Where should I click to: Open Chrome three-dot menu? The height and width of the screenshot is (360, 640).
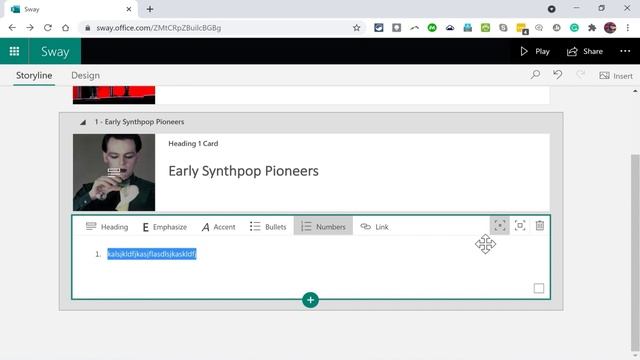coord(628,28)
